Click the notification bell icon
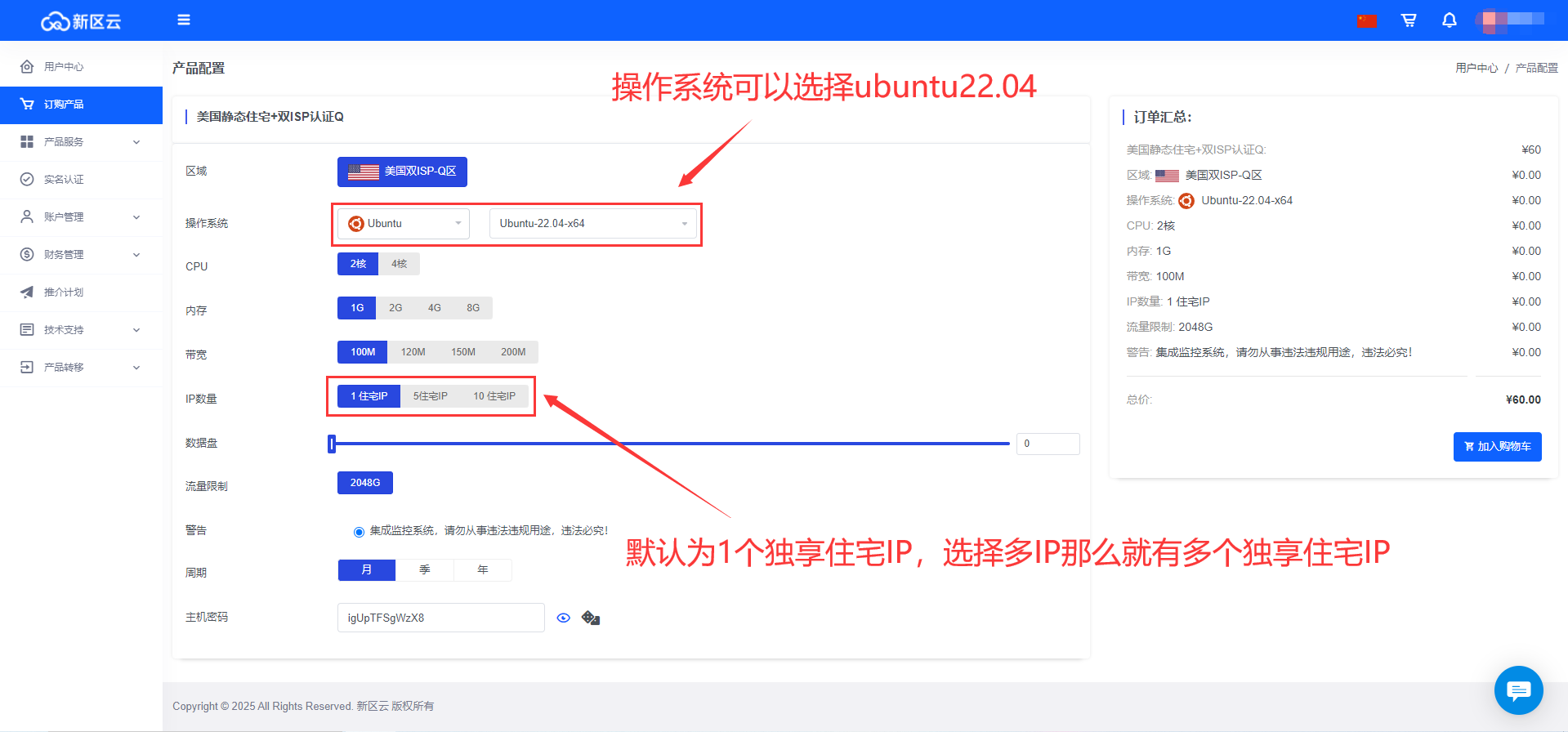Viewport: 1568px width, 732px height. coord(1449,20)
